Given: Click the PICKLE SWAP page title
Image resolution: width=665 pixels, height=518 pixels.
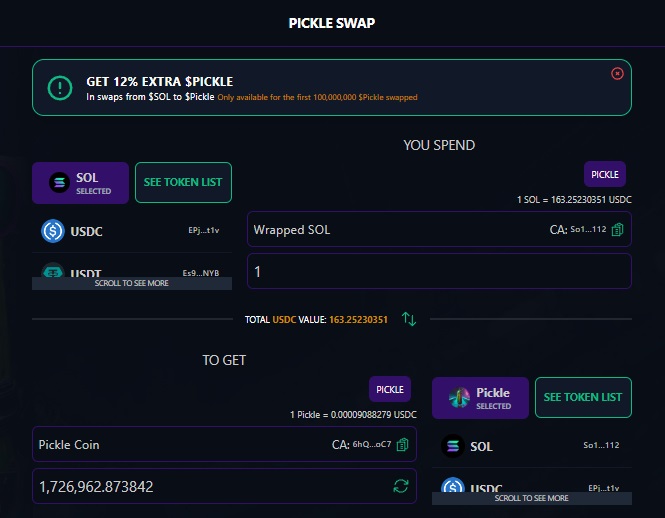Looking at the screenshot, I should [332, 23].
